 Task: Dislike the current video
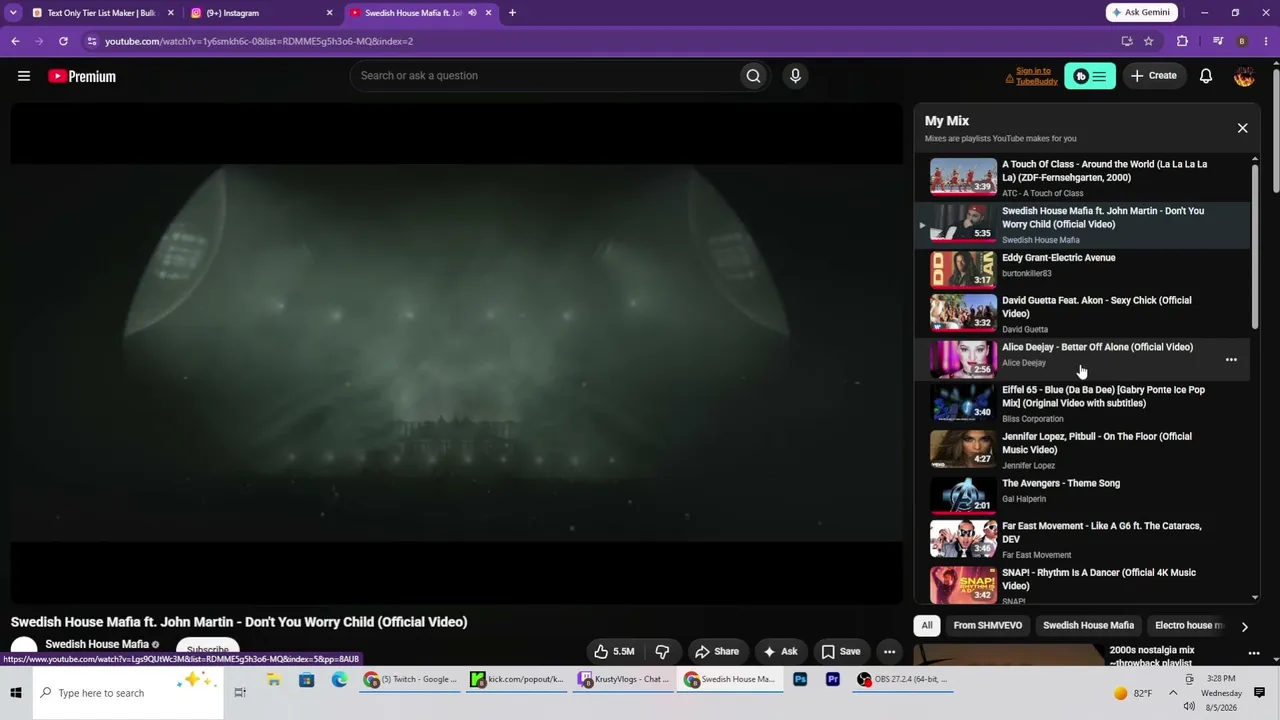(x=662, y=651)
